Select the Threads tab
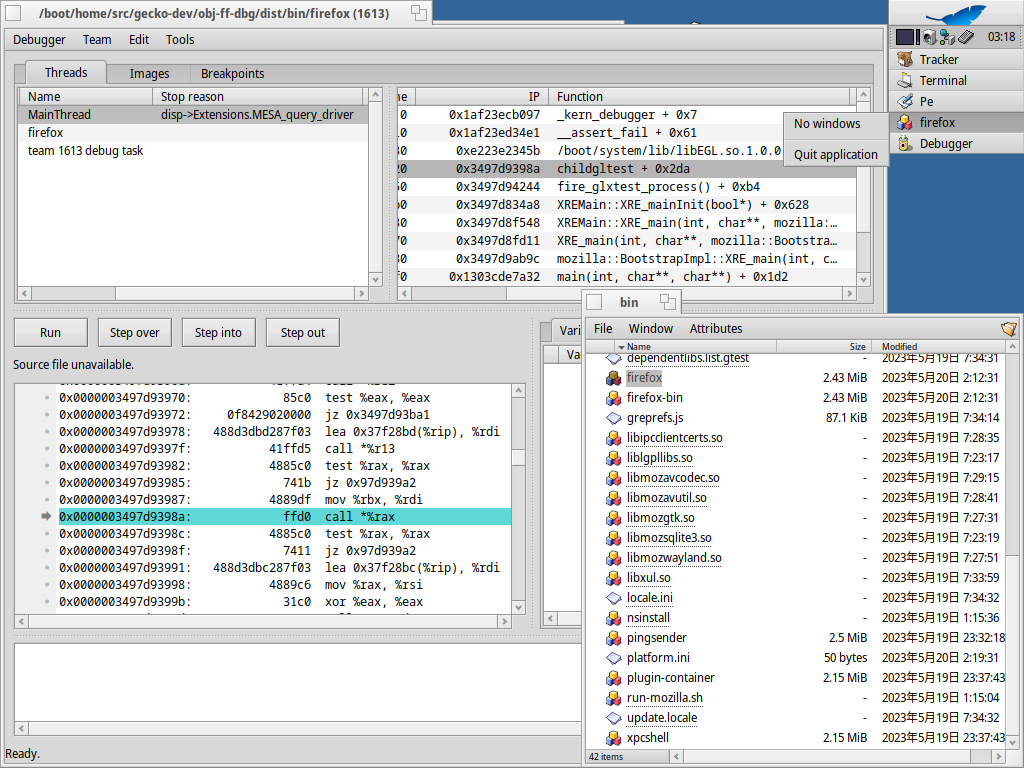1024x768 pixels. (66, 72)
